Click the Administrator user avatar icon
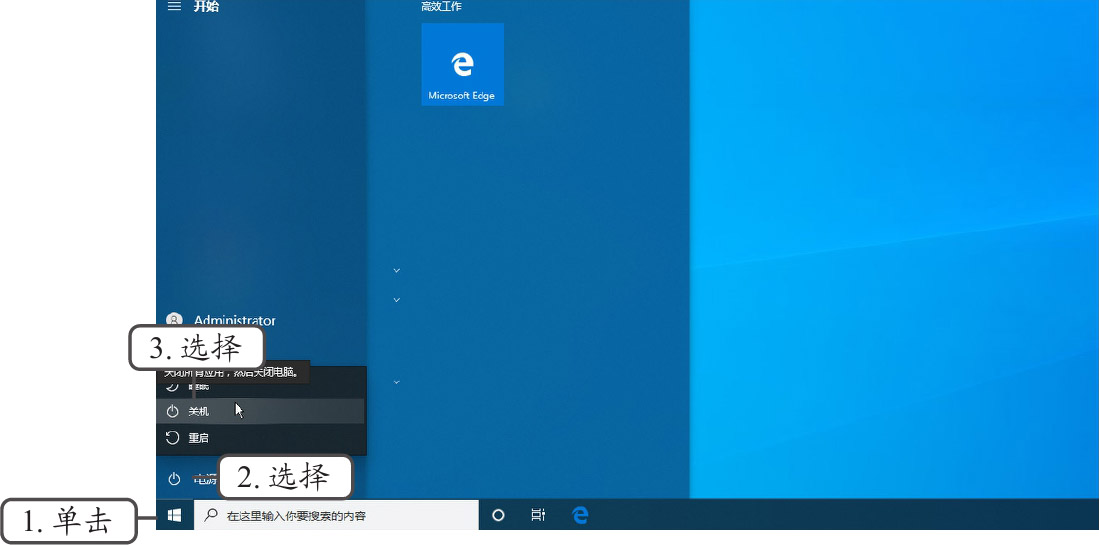The image size is (1099, 545). point(174,320)
